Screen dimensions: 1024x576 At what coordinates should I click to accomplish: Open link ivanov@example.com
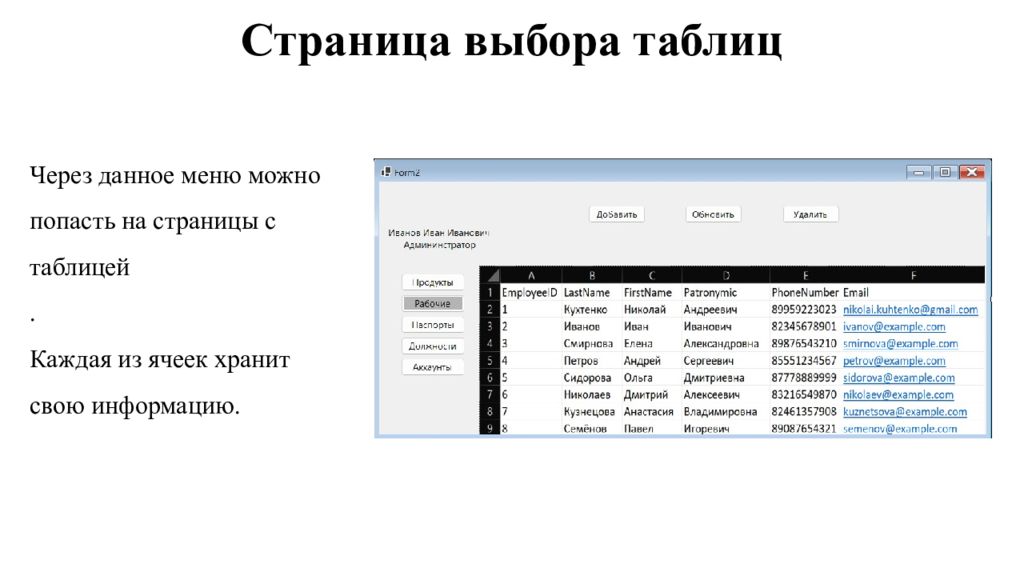894,327
